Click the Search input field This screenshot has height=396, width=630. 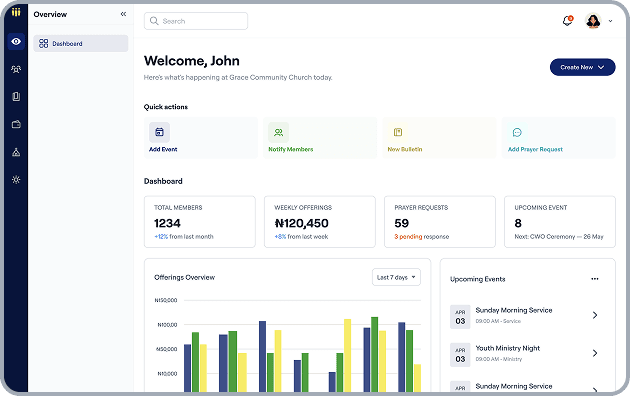tap(196, 21)
